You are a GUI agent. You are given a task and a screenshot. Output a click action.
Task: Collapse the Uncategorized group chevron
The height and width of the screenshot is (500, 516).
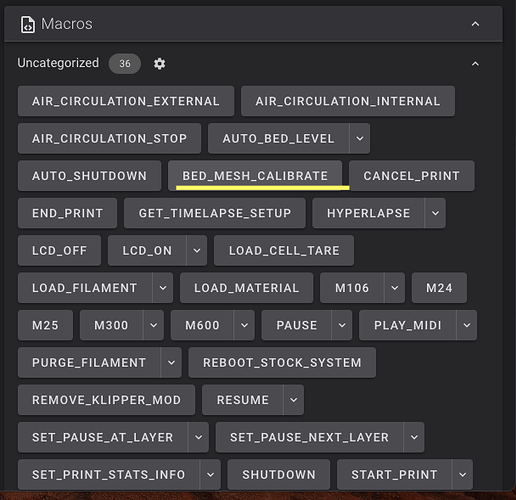tap(475, 64)
